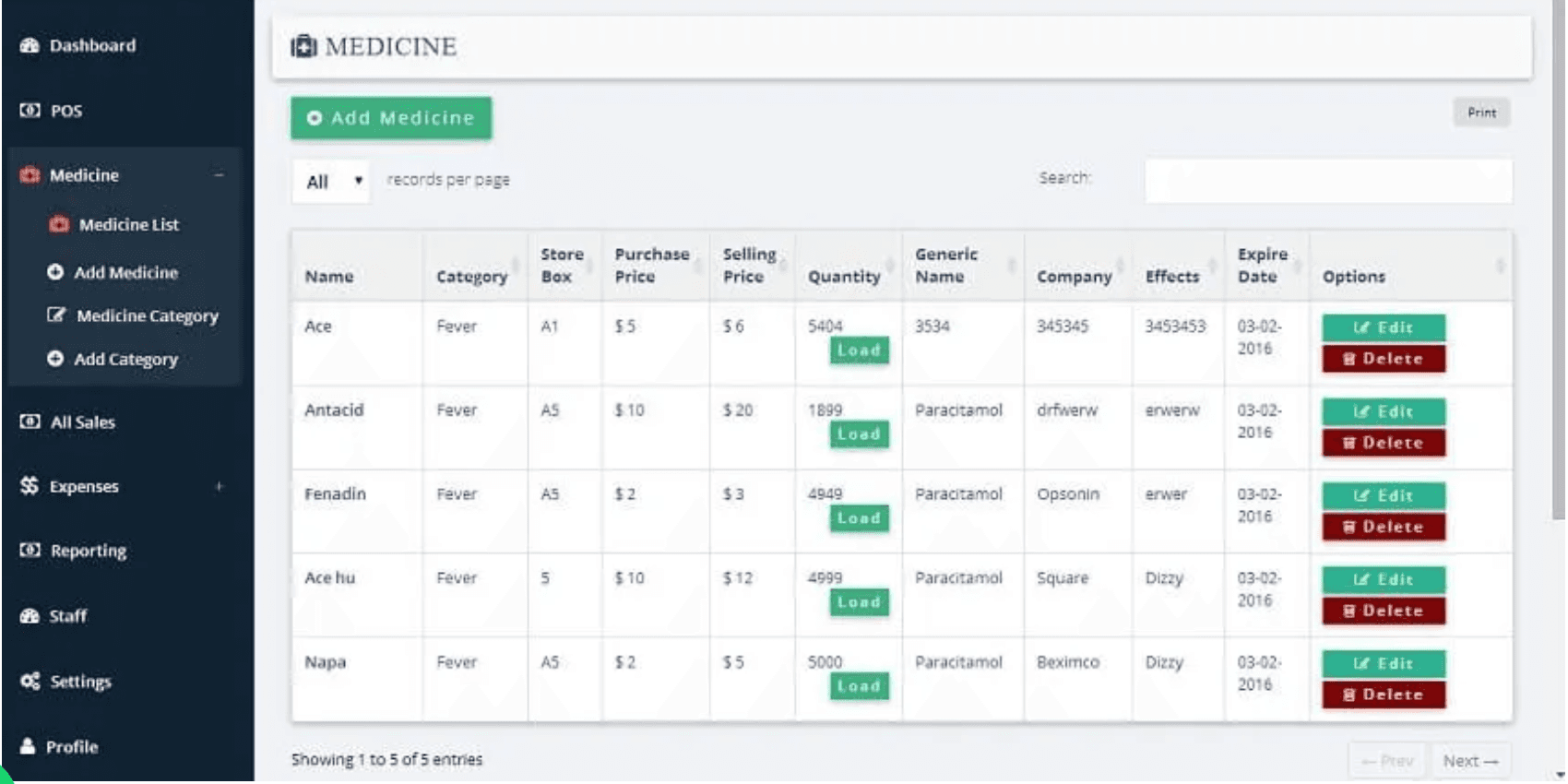Delete the Napa medicine entry
Screen dimensions: 1568x784
[x=1383, y=695]
